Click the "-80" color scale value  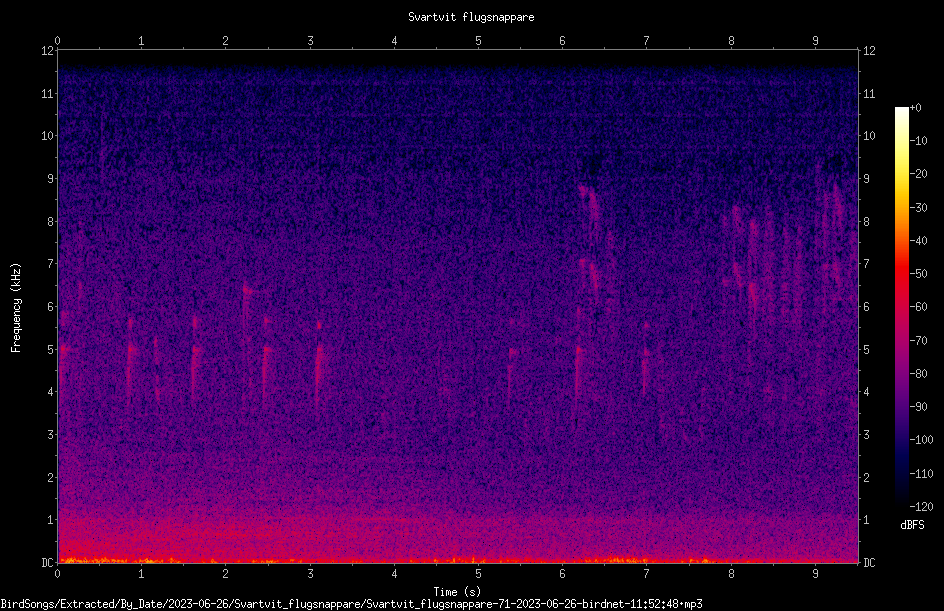pyautogui.click(x=918, y=374)
